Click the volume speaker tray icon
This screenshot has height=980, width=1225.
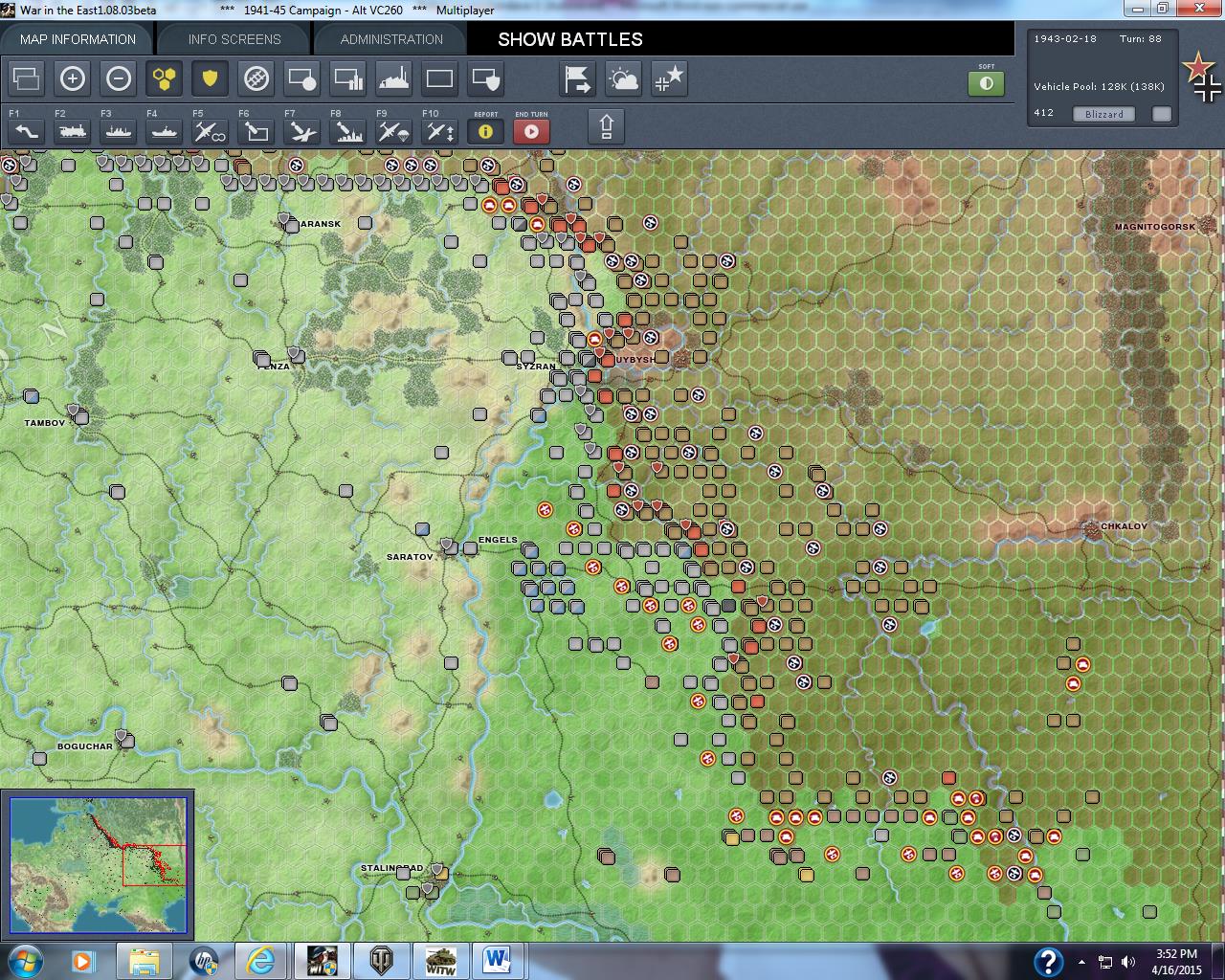pyautogui.click(x=1128, y=962)
